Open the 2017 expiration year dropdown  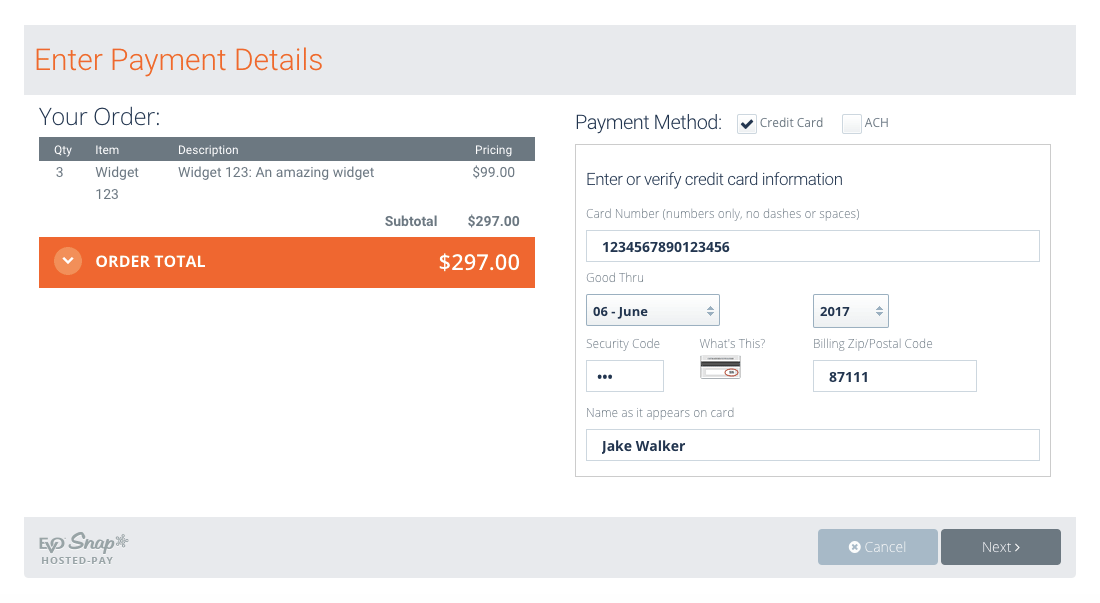850,311
